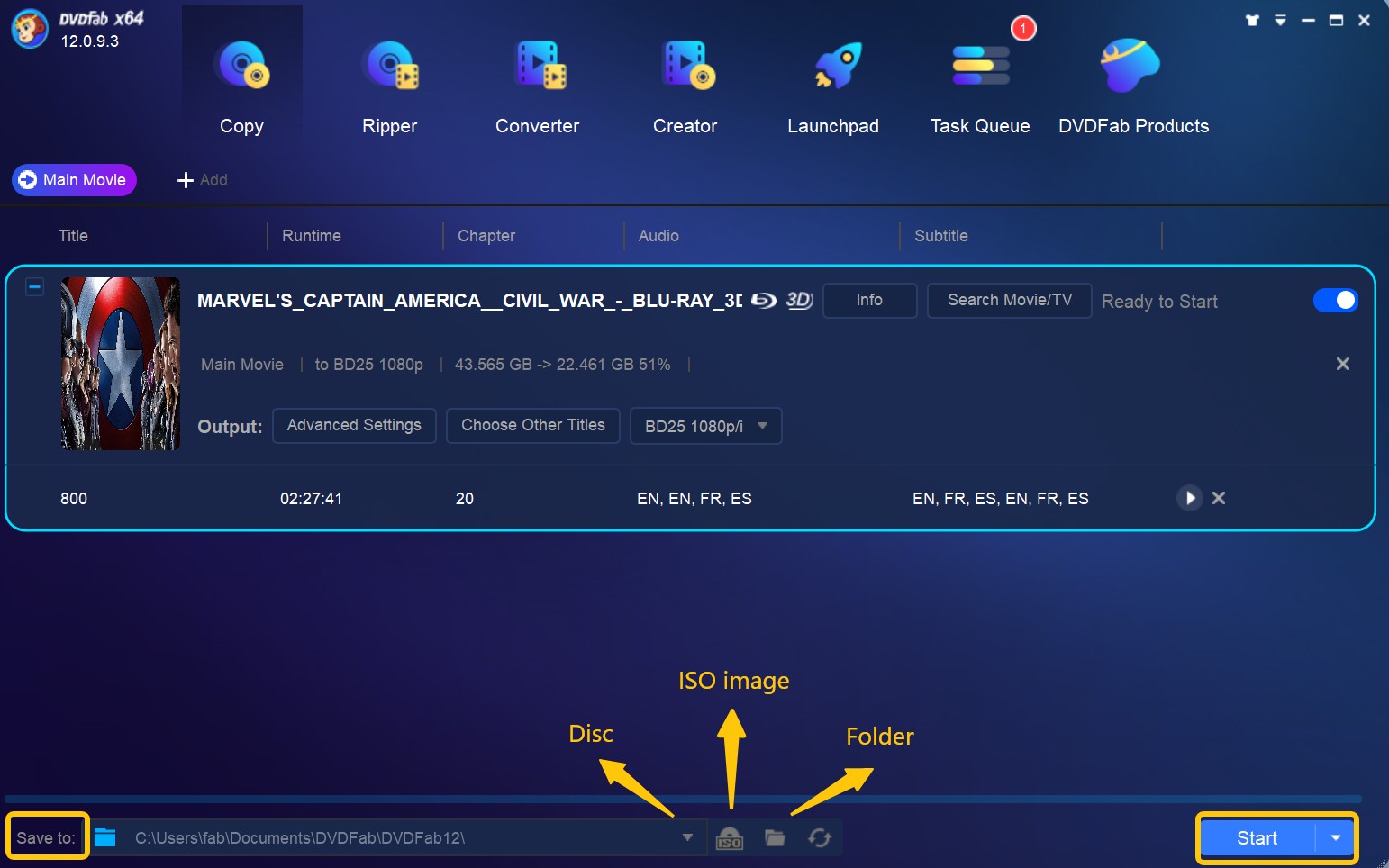Screen dimensions: 1389x868
Task: Open the Task Queue
Action: (980, 67)
